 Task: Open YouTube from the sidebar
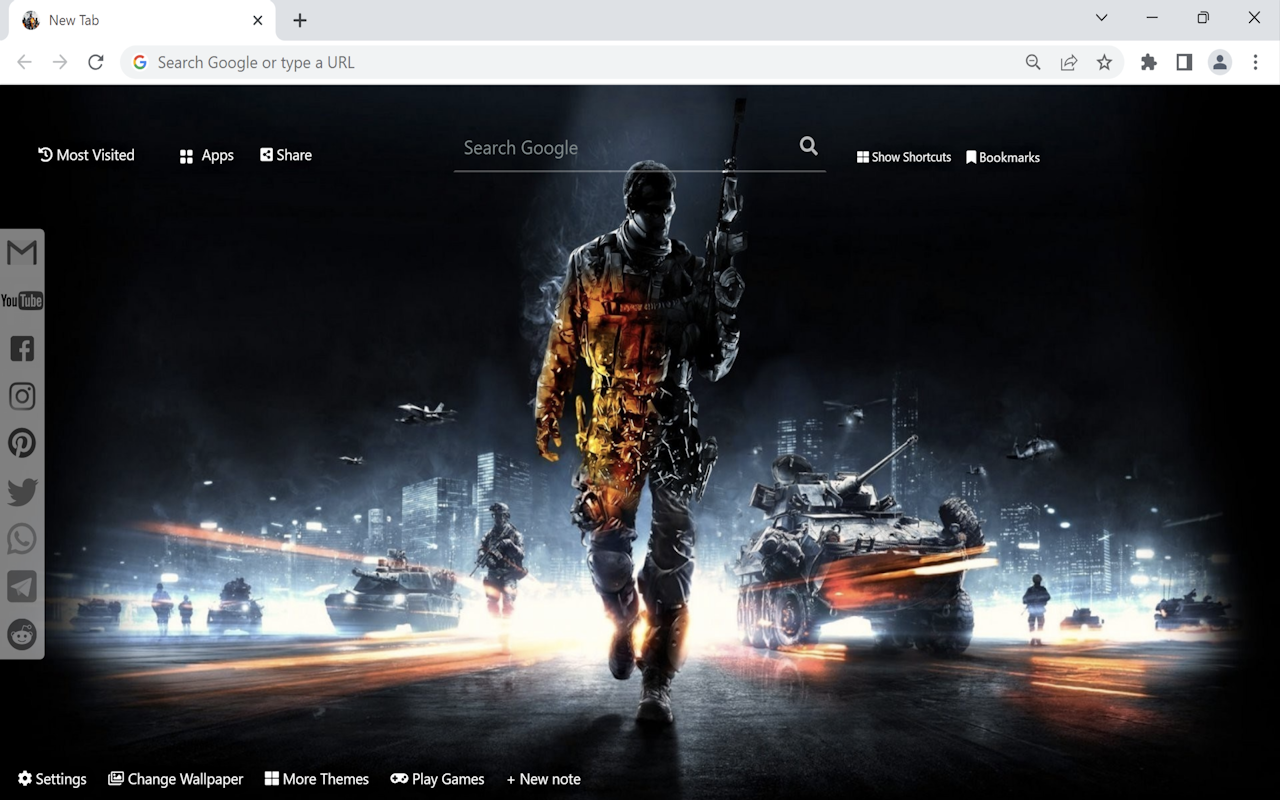pyautogui.click(x=22, y=301)
